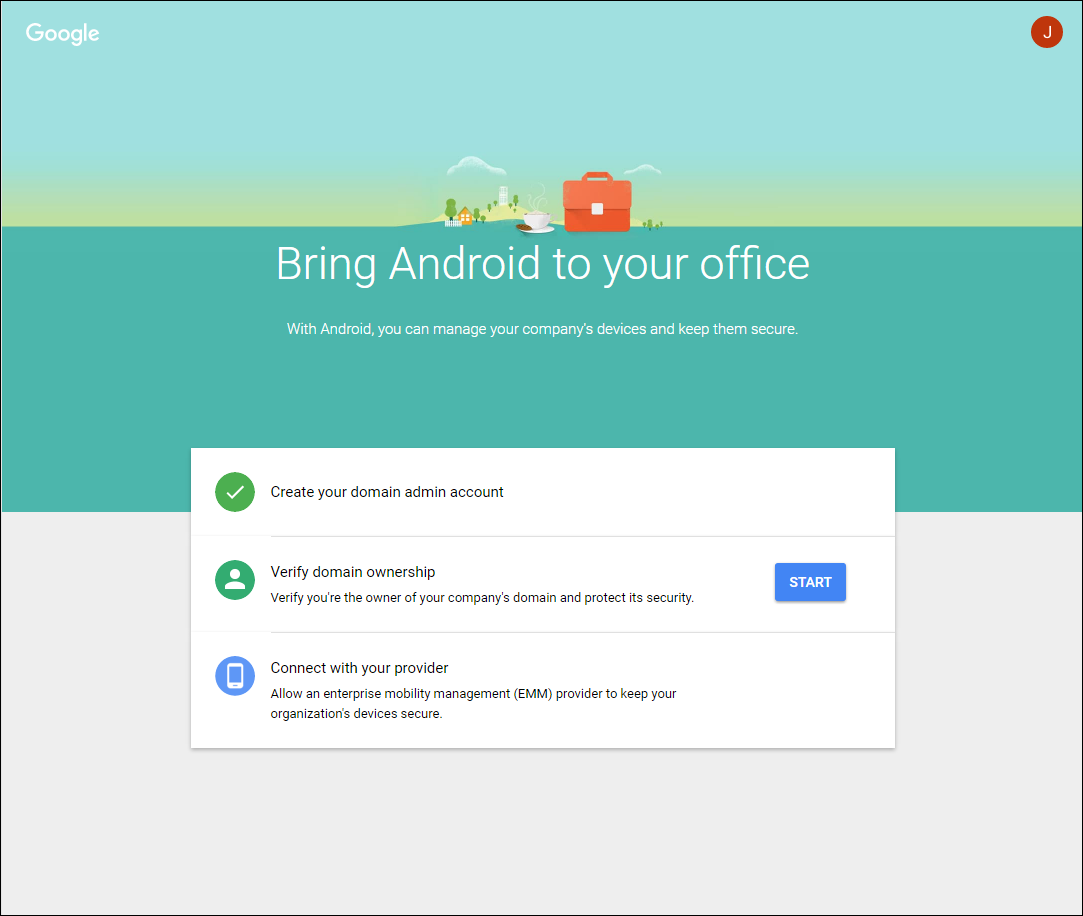Click the 'Verify you're the owner' description text
The height and width of the screenshot is (916, 1083).
[x=482, y=598]
